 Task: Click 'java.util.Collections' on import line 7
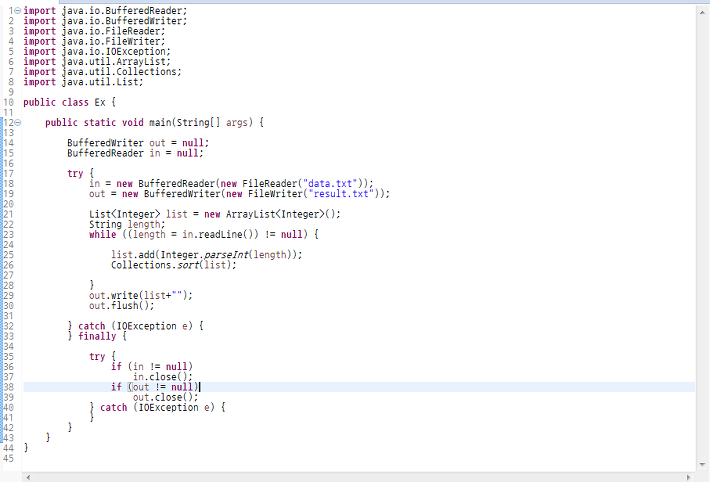click(120, 72)
